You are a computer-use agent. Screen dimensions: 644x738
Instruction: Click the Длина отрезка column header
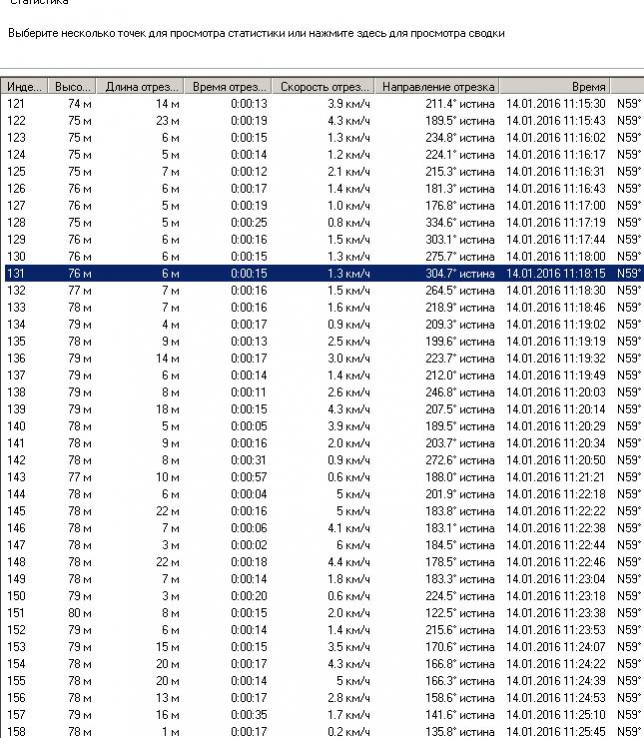click(143, 87)
